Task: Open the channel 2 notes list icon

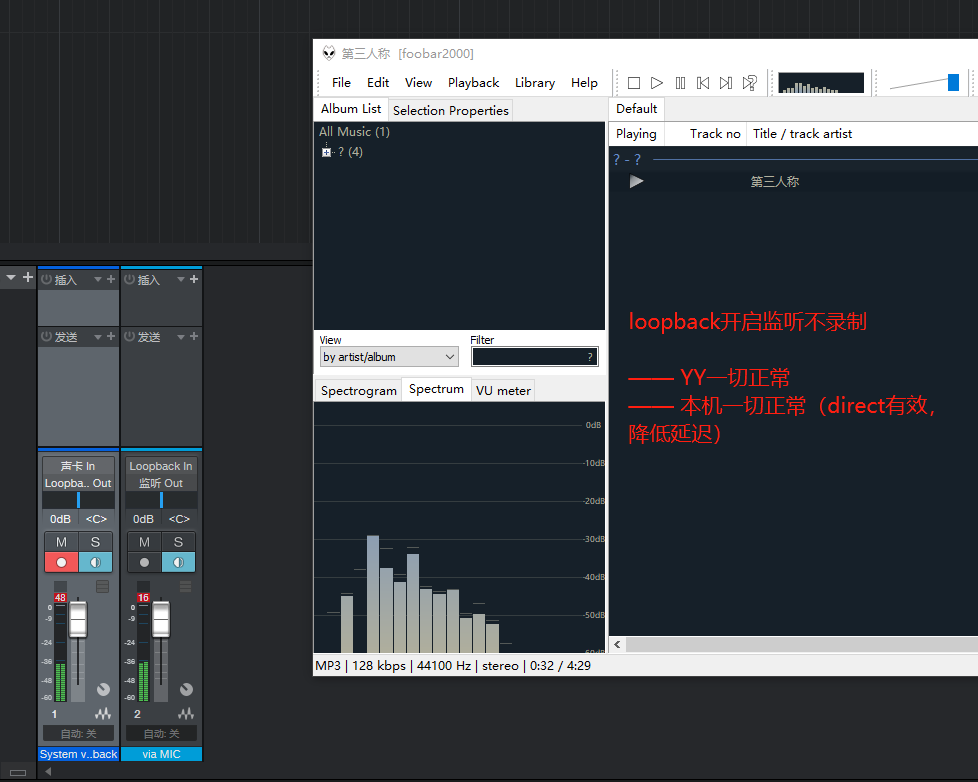Action: (x=185, y=586)
